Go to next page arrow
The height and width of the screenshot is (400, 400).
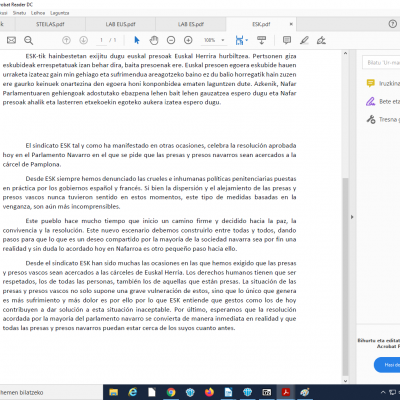(83, 40)
